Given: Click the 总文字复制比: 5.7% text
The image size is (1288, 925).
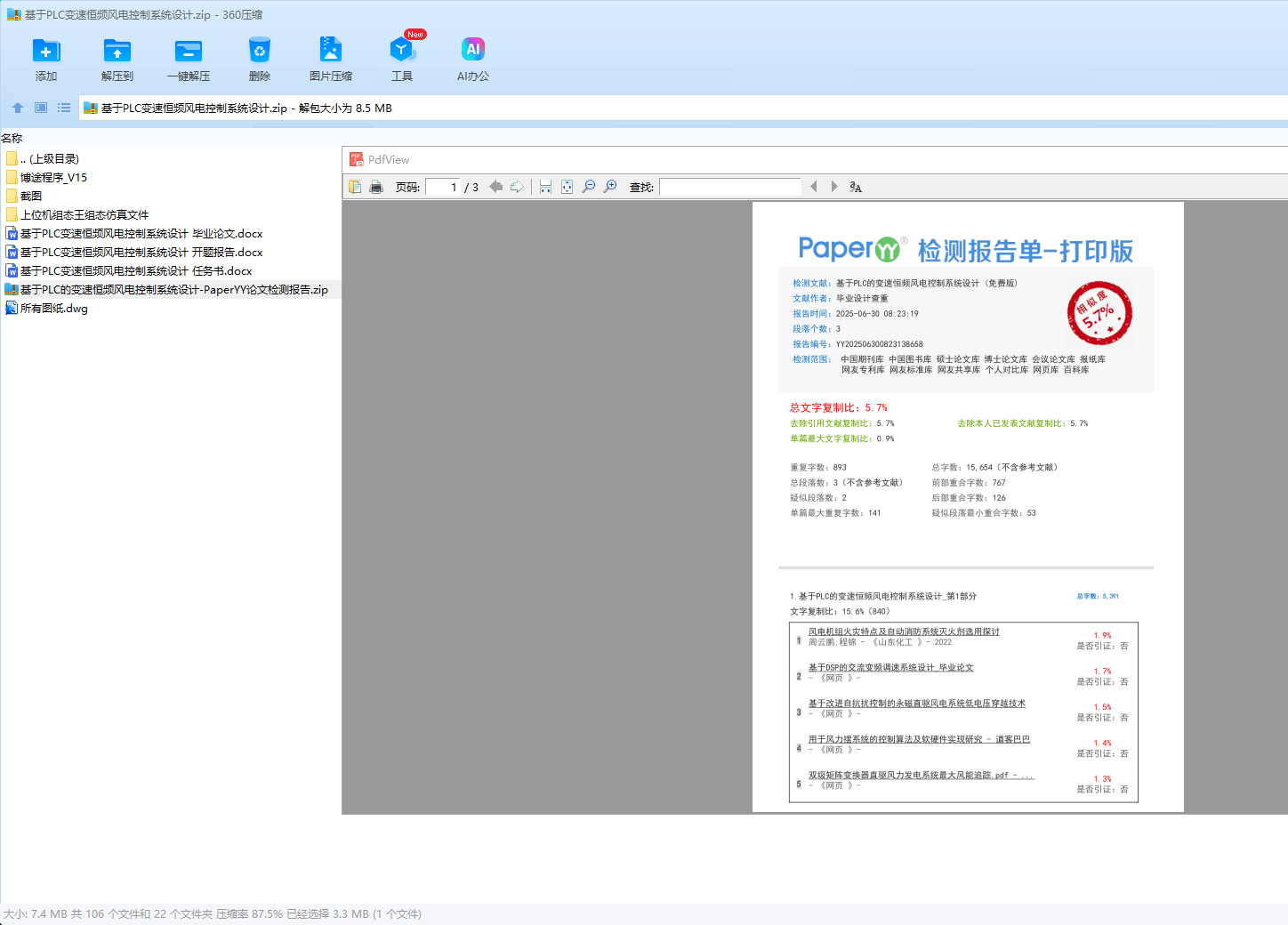Looking at the screenshot, I should coord(839,407).
